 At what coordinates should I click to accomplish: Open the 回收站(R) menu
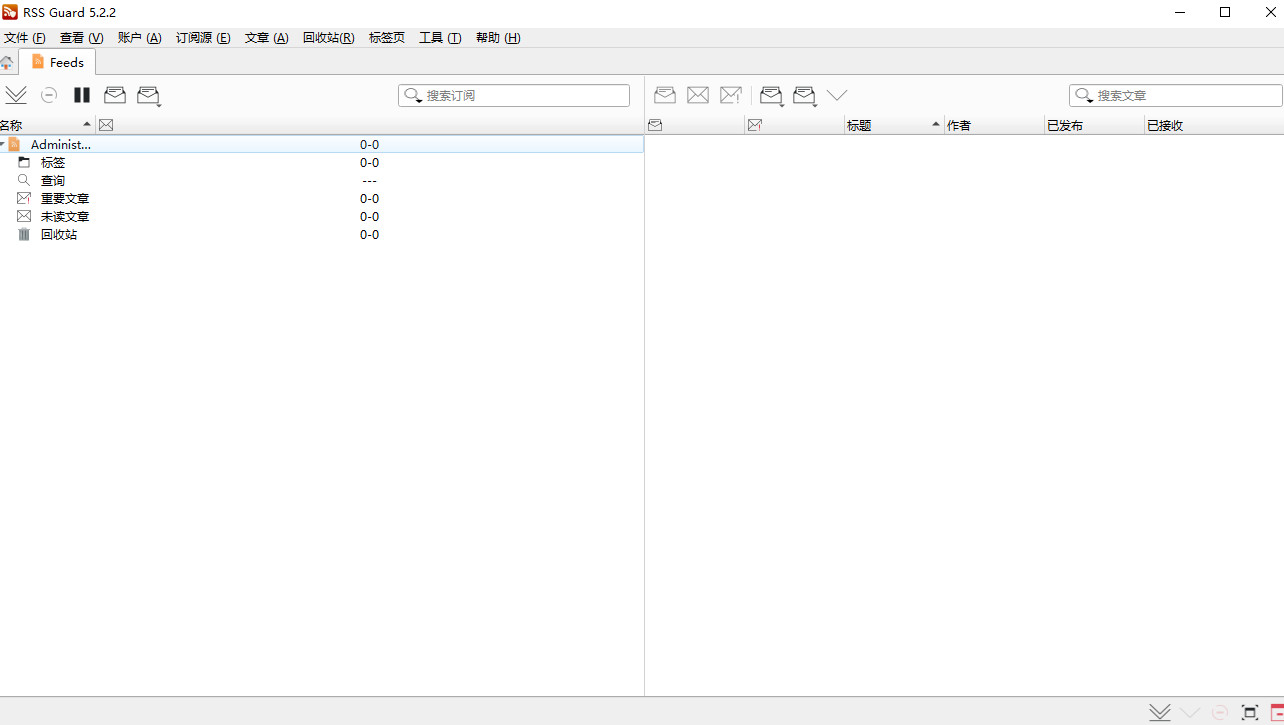tap(329, 38)
